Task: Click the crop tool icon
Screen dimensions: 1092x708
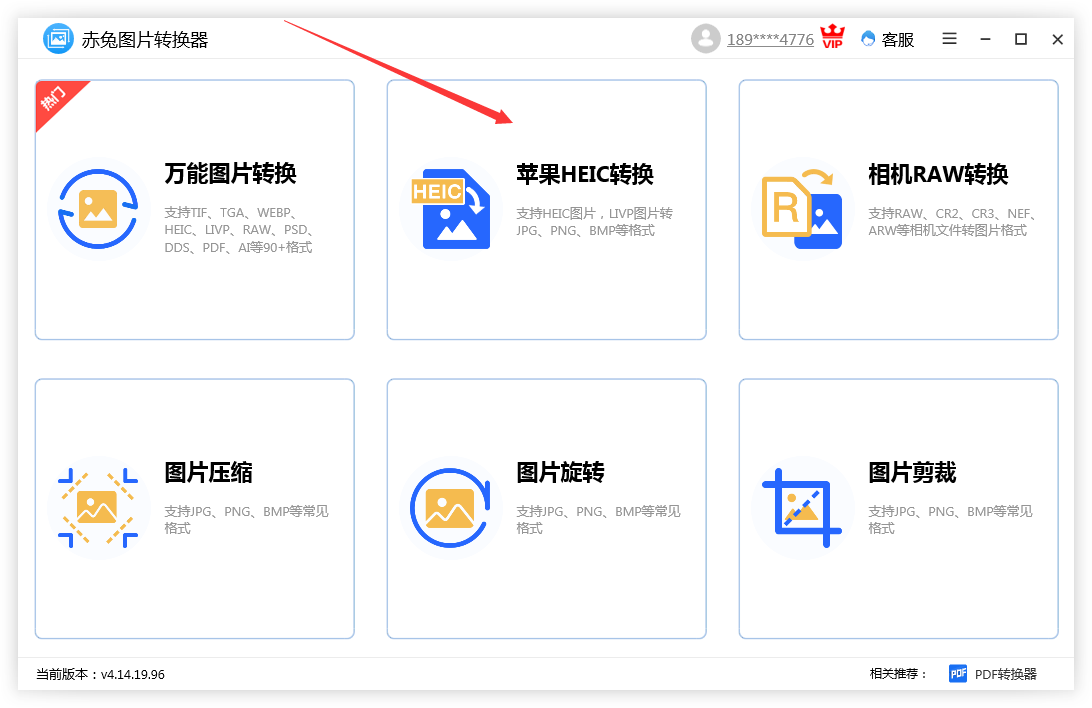Action: point(802,508)
